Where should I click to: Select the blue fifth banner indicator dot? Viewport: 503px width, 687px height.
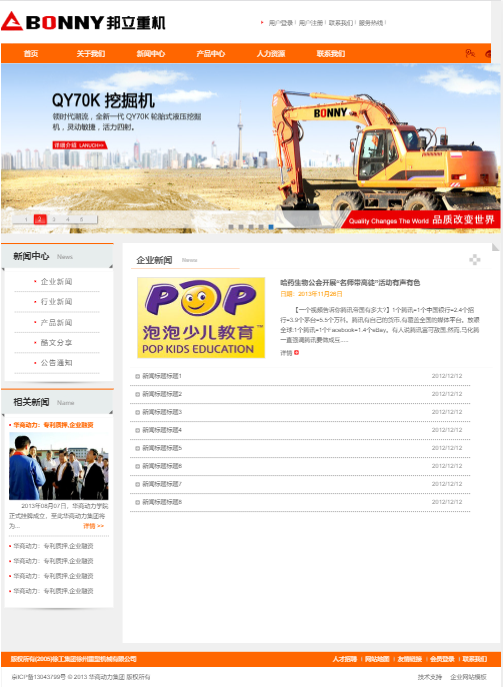pyautogui.click(x=271, y=227)
